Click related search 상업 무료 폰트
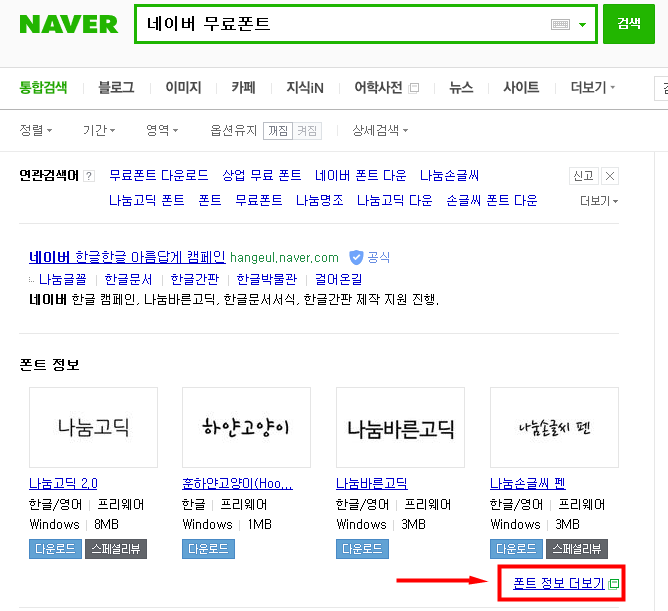The height and width of the screenshot is (611, 668). [262, 175]
